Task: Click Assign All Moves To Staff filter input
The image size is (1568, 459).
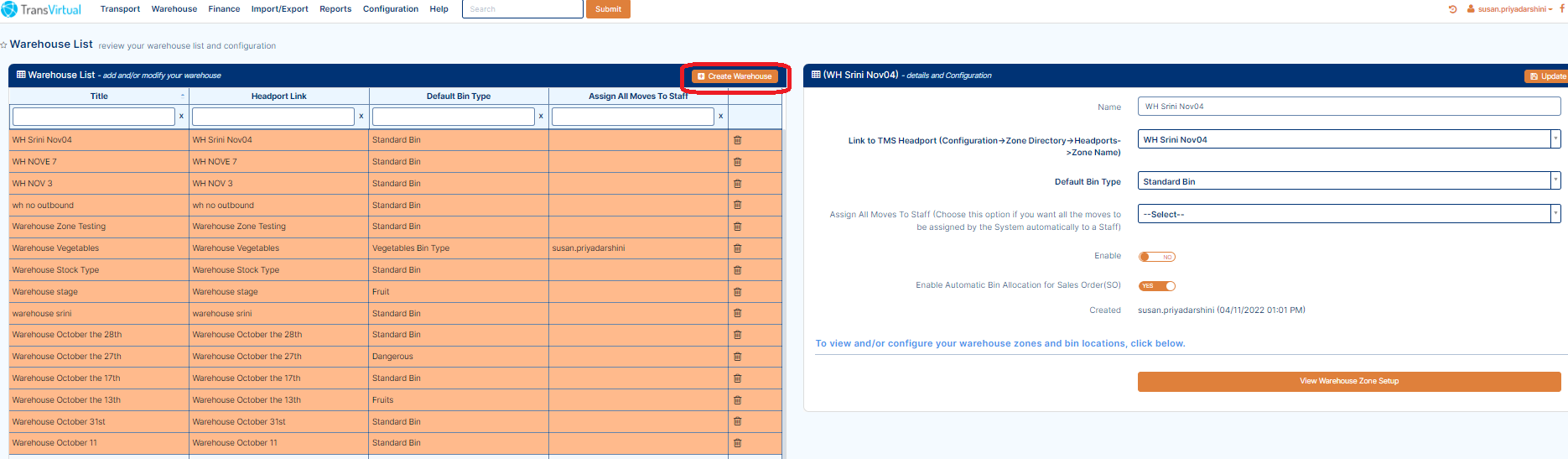Action: pyautogui.click(x=633, y=117)
